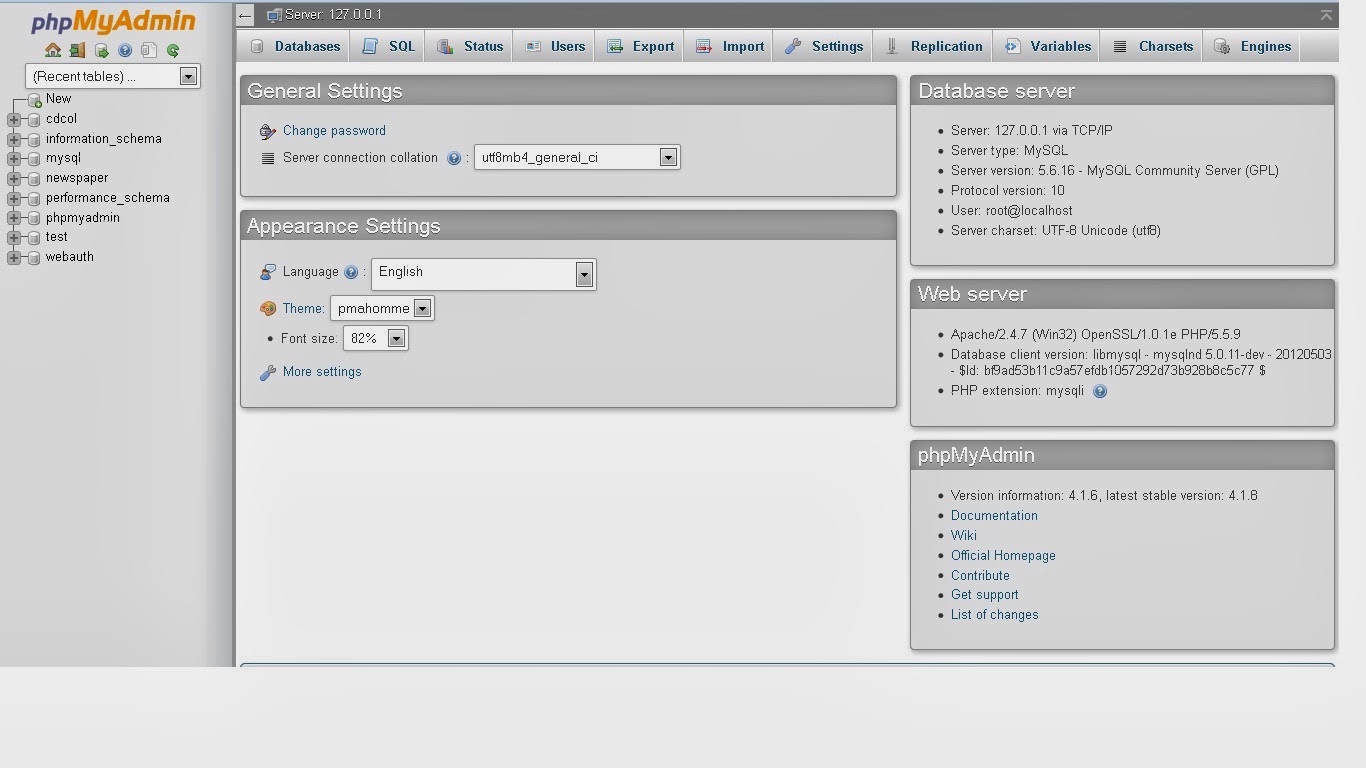This screenshot has height=768, width=1366.
Task: Go to the Status tab
Action: click(470, 46)
